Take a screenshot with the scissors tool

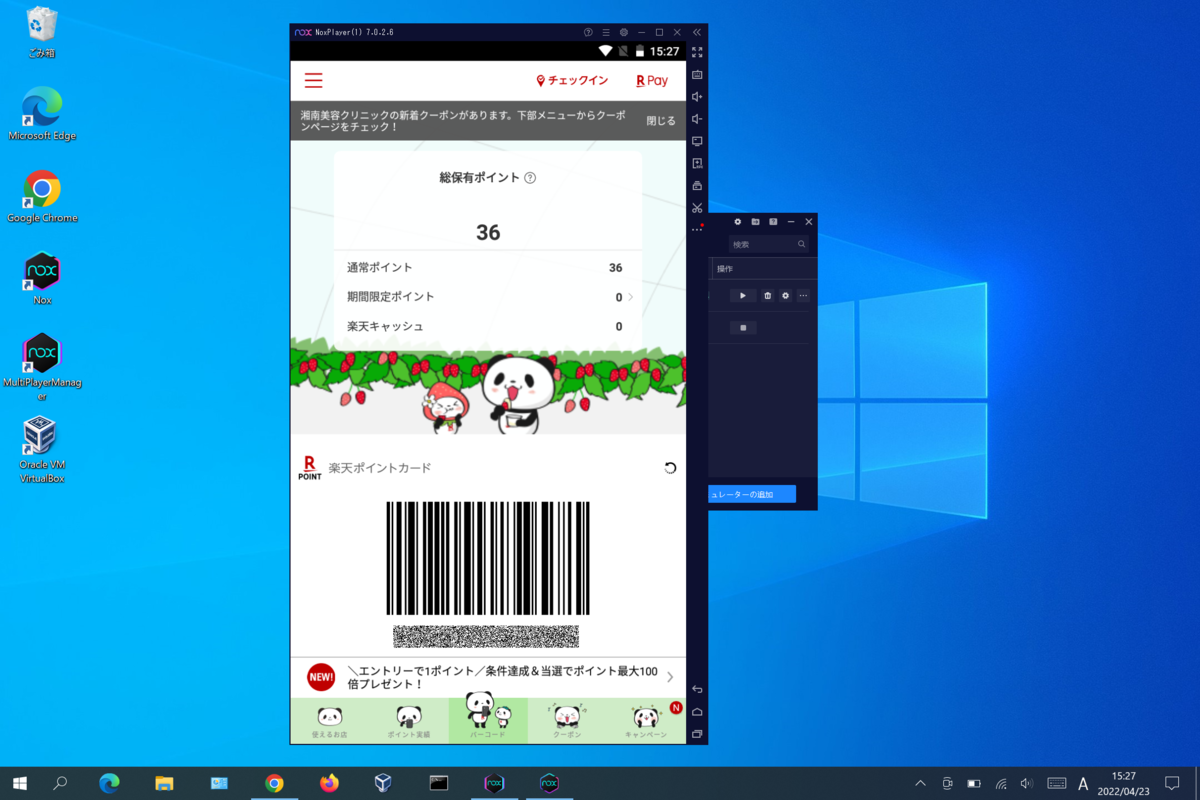pos(697,207)
